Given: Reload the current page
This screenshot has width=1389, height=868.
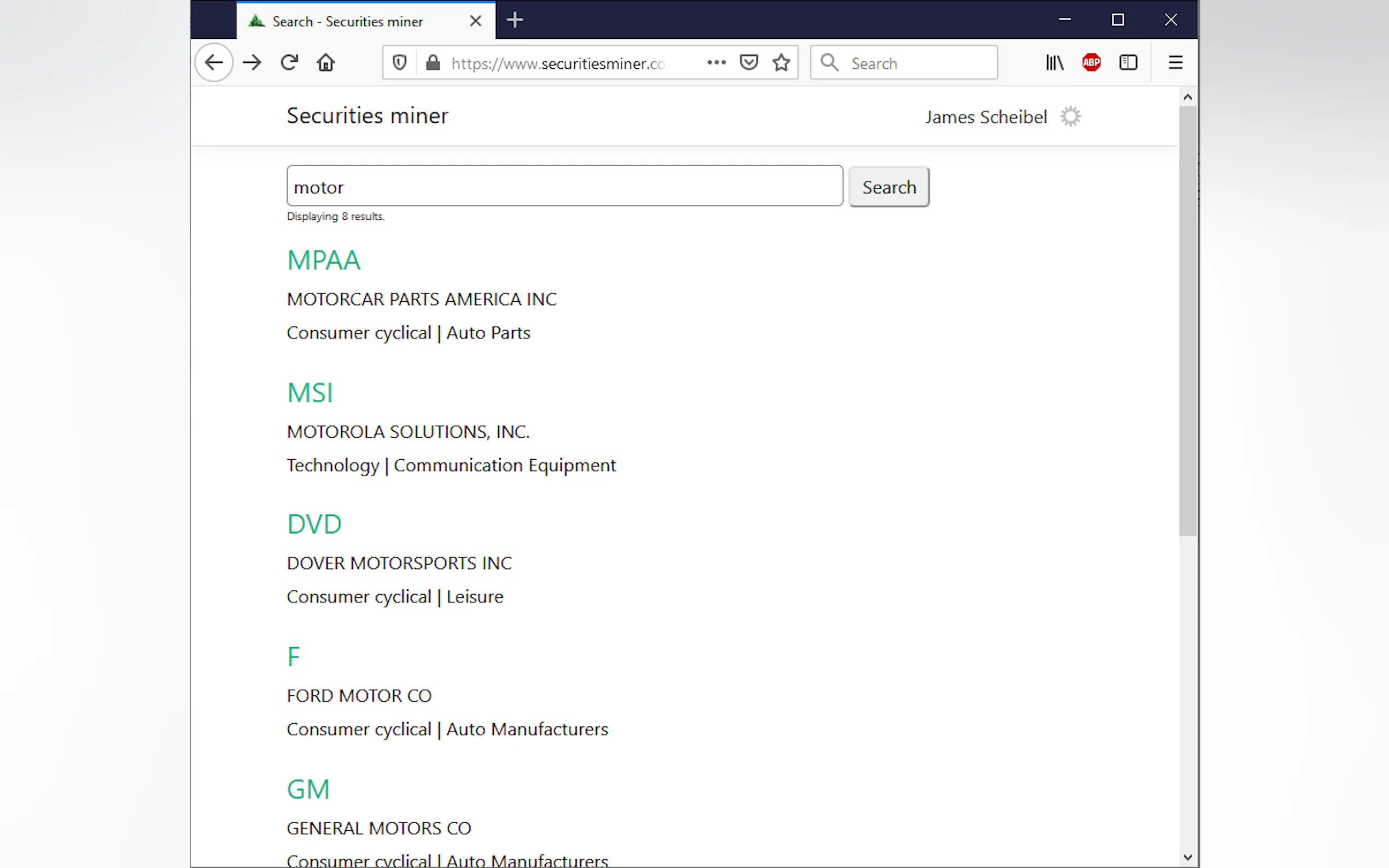Looking at the screenshot, I should click(289, 62).
